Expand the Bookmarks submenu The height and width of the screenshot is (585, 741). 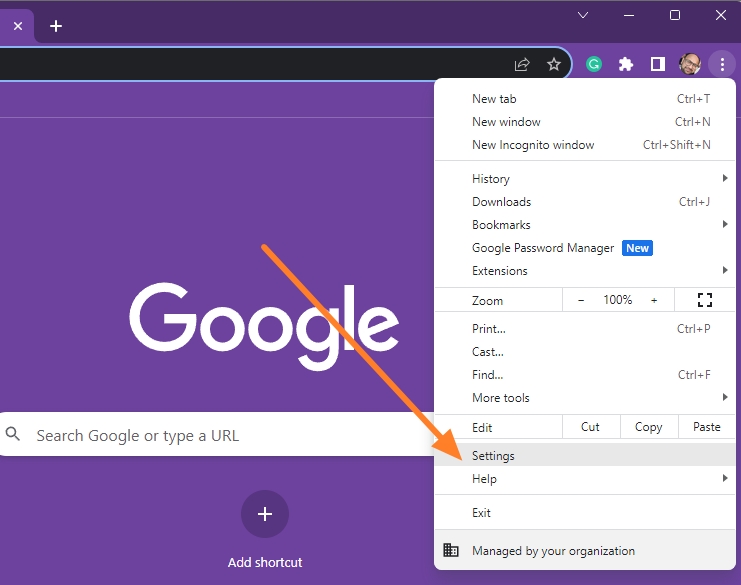click(x=585, y=225)
